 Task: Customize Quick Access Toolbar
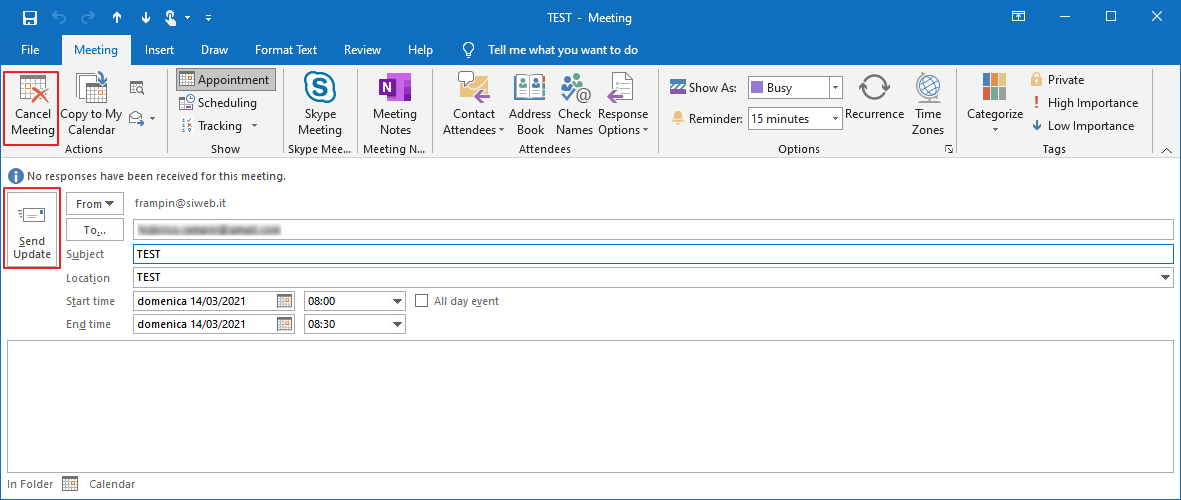click(208, 17)
